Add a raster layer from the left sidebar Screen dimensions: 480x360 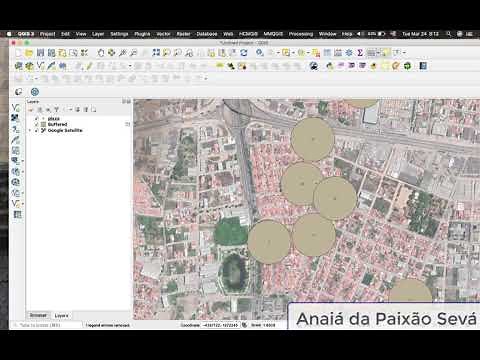click(x=15, y=118)
